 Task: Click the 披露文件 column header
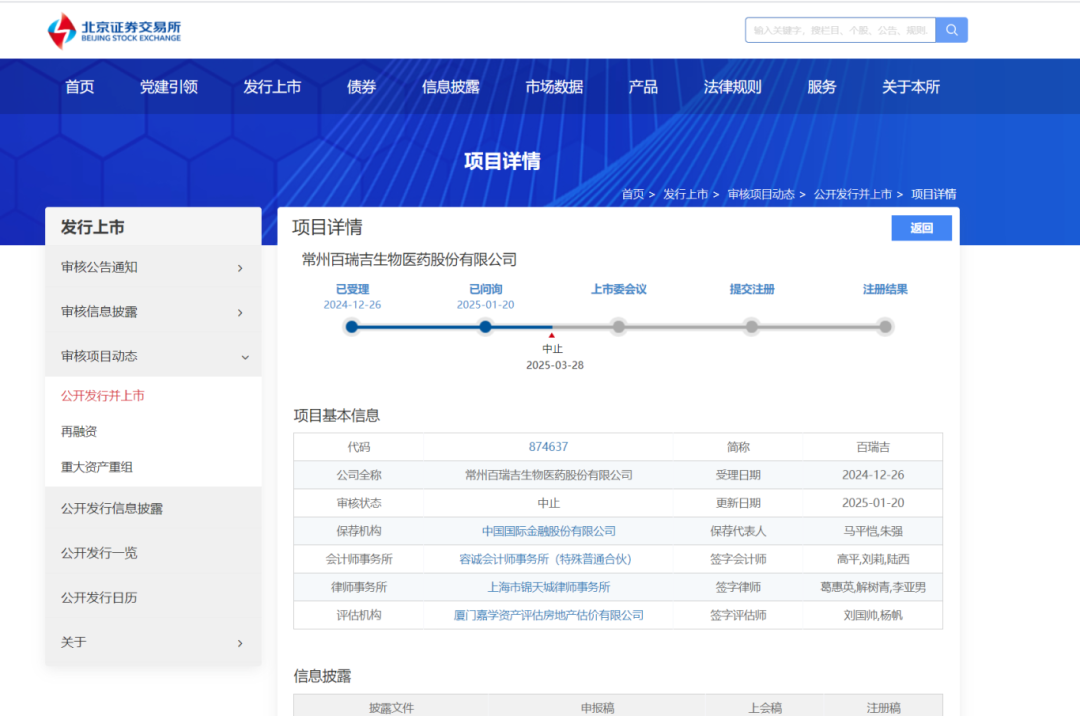[391, 708]
